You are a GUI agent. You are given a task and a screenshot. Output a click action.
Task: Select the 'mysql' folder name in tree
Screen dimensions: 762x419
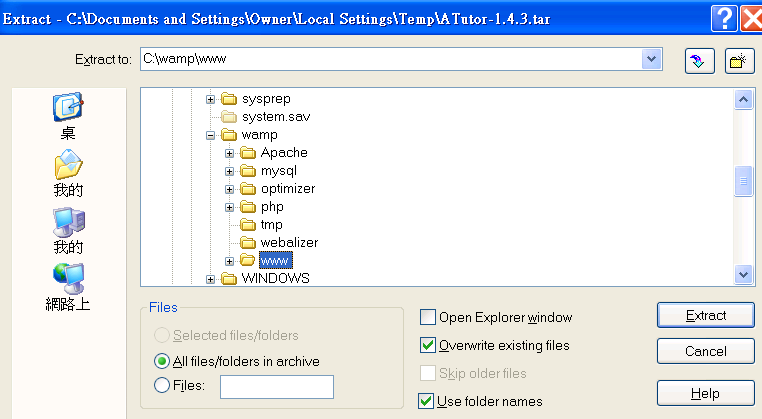click(278, 171)
